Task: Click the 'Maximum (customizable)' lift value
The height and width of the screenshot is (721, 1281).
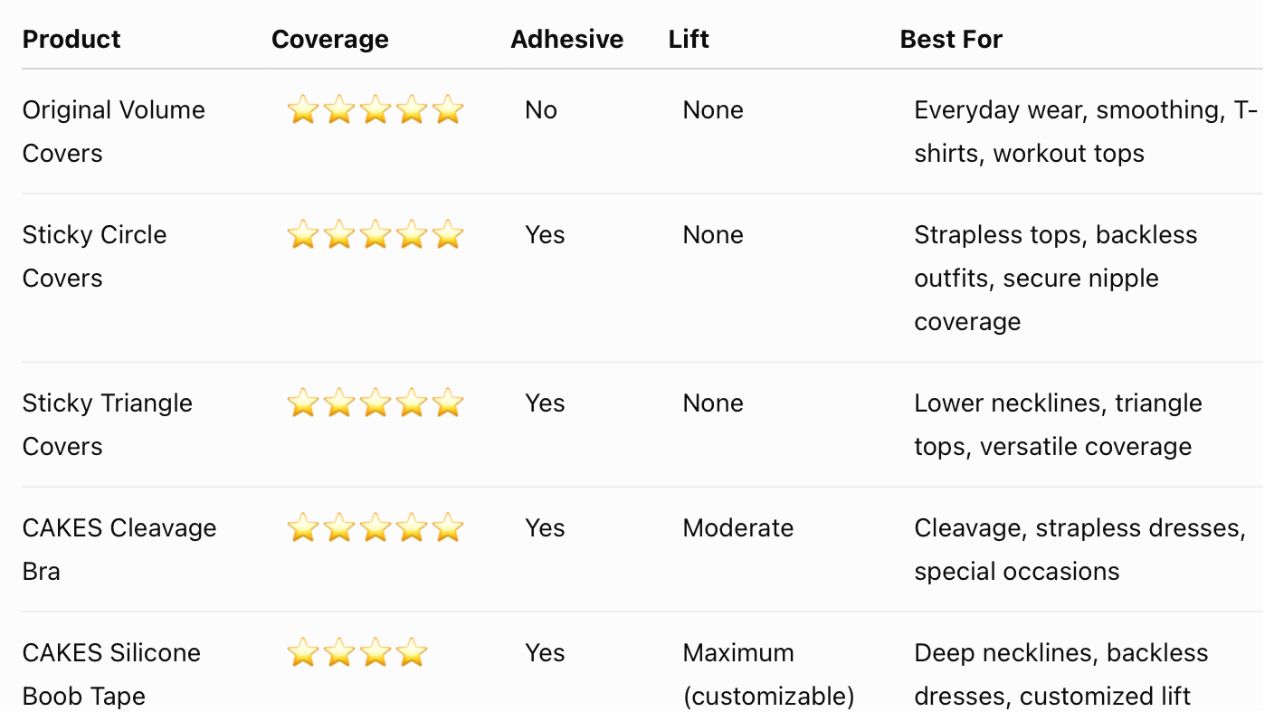Action: (x=769, y=674)
